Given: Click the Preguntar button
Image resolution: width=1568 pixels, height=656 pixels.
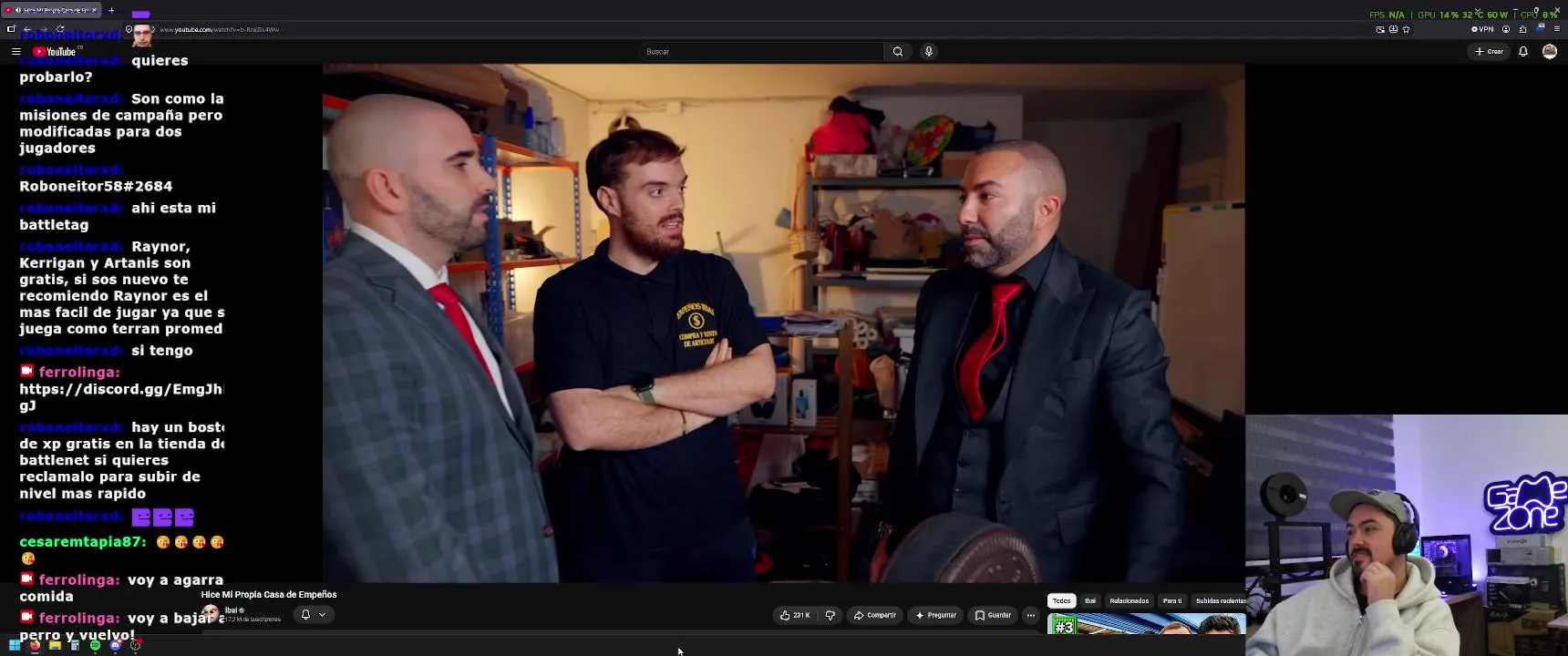Looking at the screenshot, I should (935, 615).
